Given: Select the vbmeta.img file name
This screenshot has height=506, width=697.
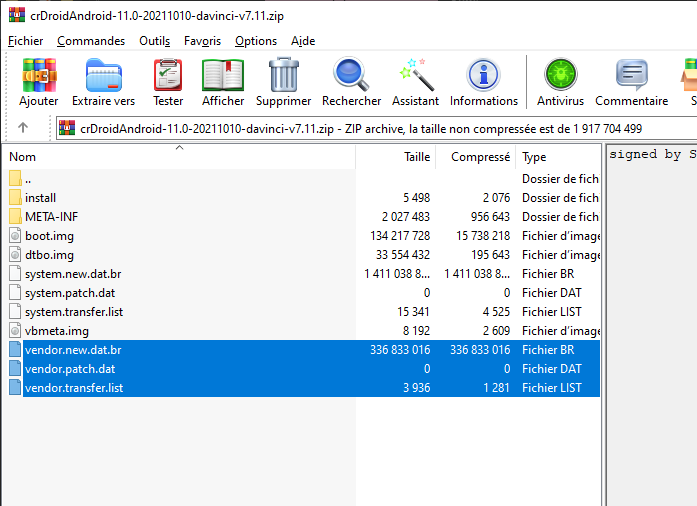Looking at the screenshot, I should tap(57, 331).
